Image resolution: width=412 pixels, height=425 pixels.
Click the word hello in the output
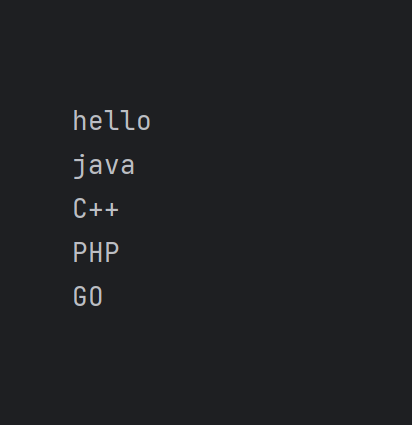112,121
